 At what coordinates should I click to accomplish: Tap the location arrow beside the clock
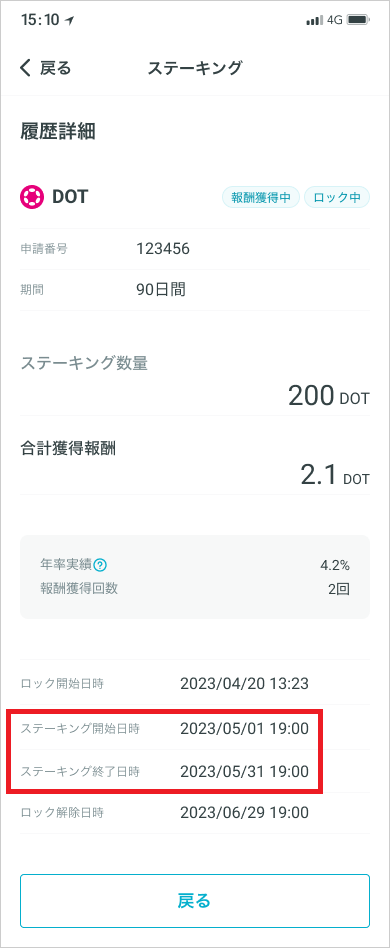[x=70, y=20]
